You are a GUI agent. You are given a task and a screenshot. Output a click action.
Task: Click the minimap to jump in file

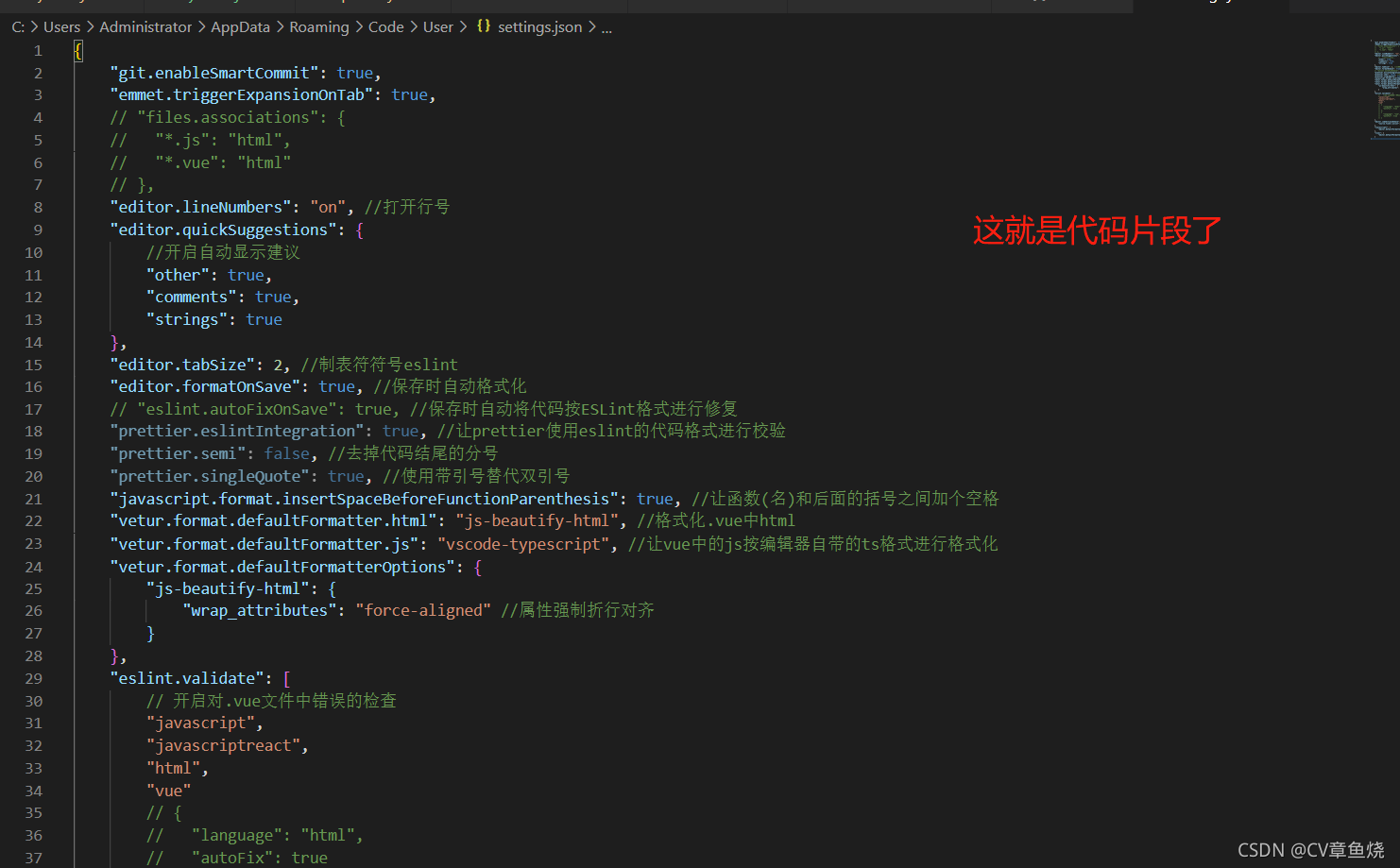[x=1383, y=90]
